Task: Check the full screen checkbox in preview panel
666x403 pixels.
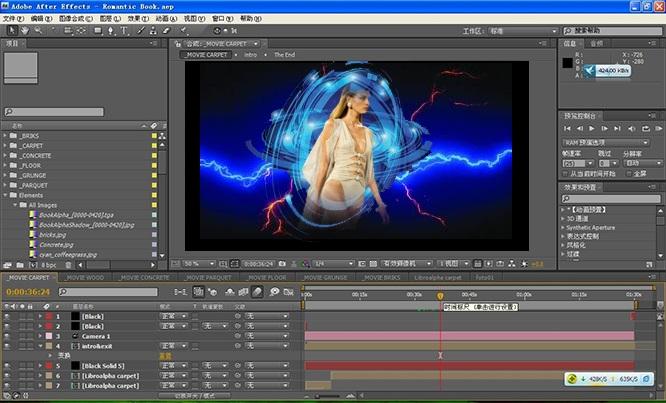Action: point(630,173)
